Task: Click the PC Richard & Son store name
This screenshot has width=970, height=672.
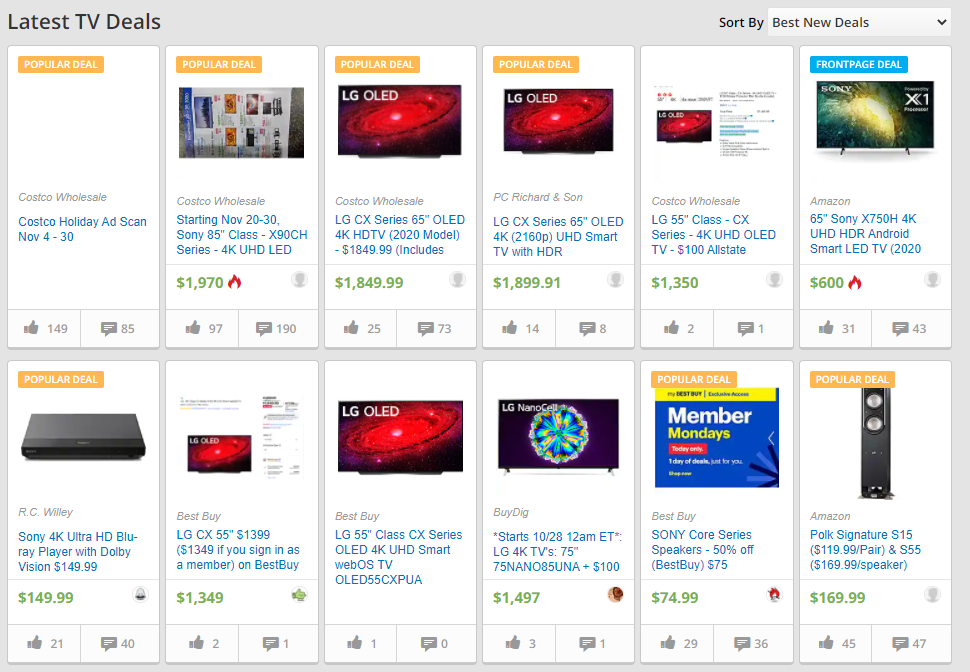Action: click(x=538, y=197)
